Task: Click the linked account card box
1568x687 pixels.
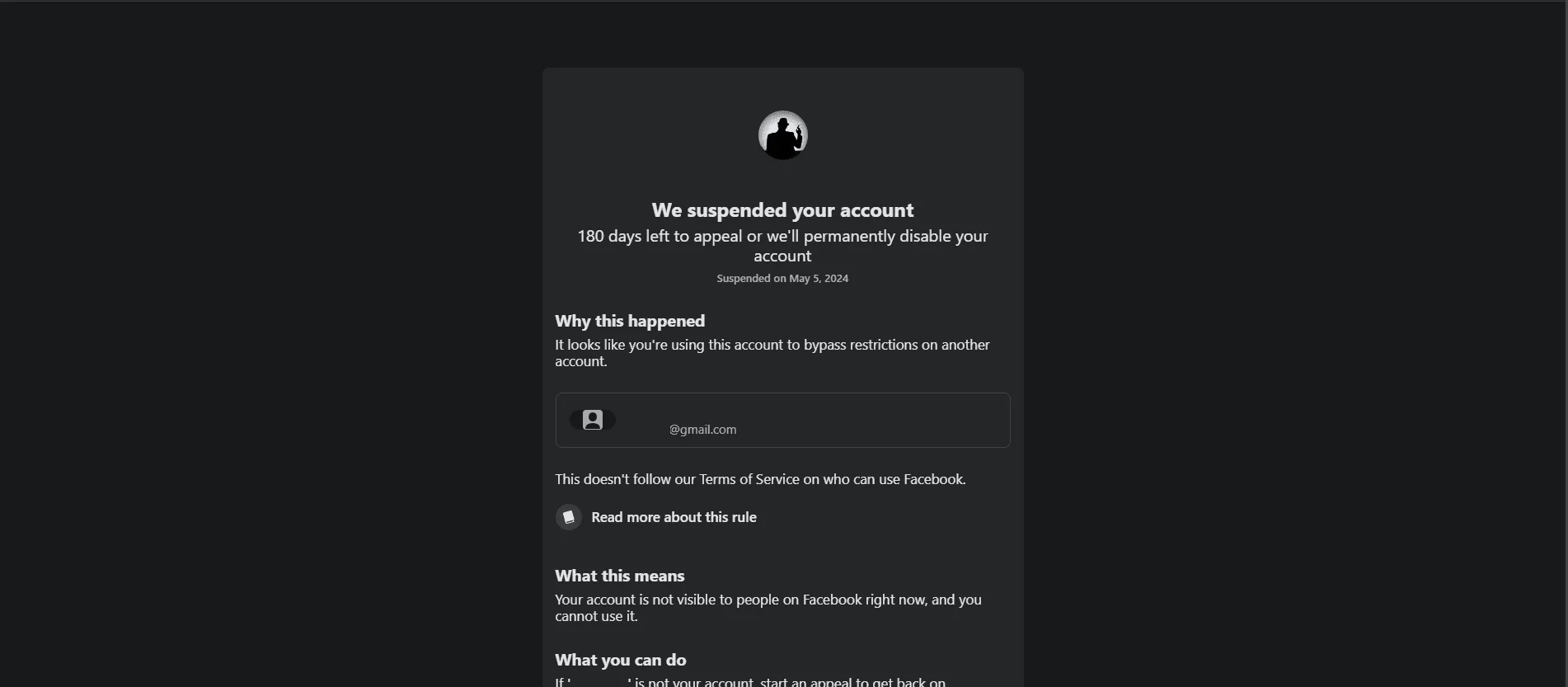Action: tap(782, 420)
